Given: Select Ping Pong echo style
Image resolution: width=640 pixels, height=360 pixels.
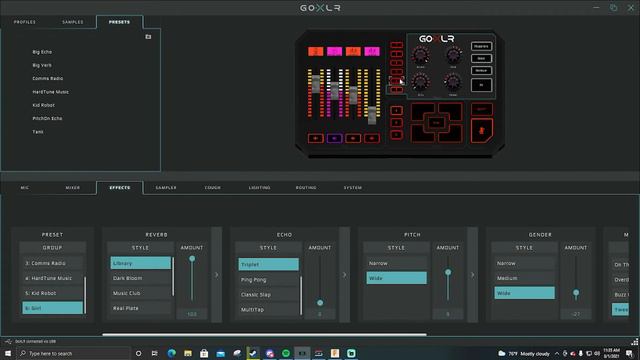Looking at the screenshot, I should [268, 280].
